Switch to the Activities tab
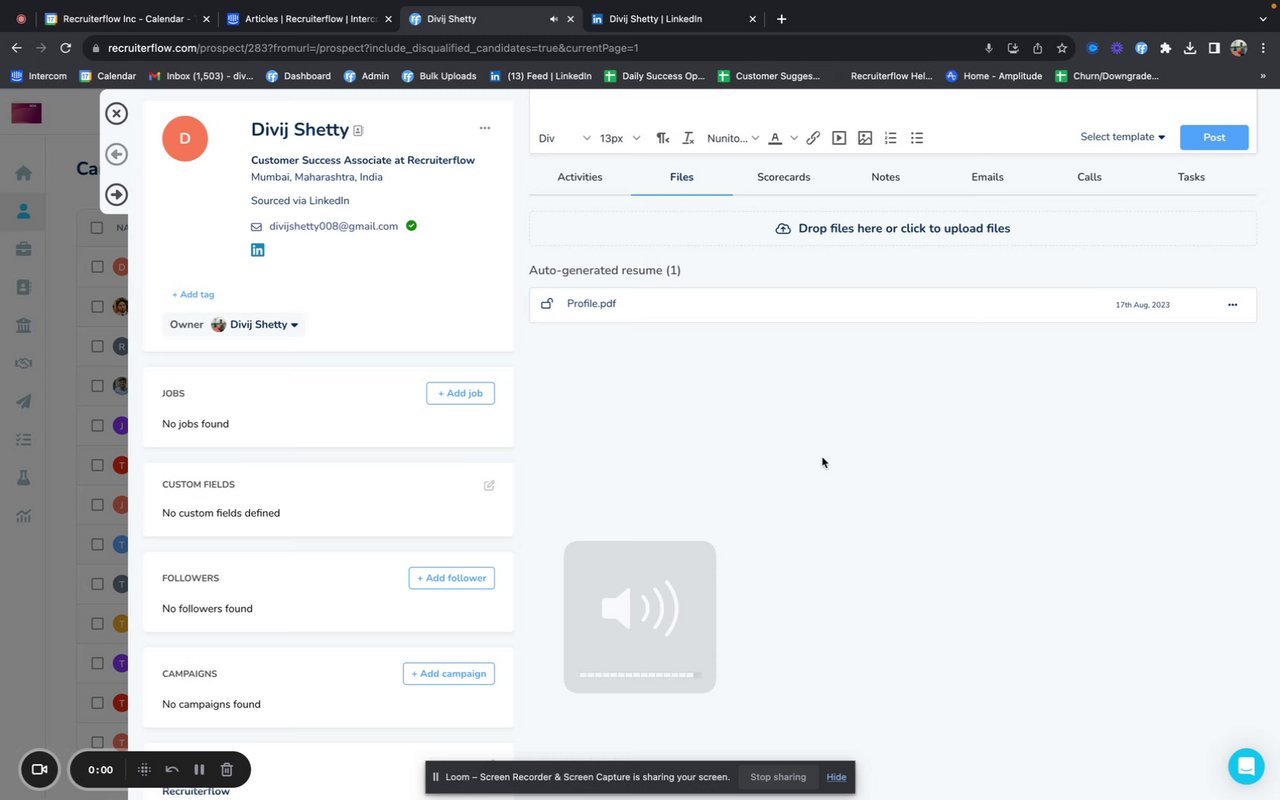 point(580,177)
